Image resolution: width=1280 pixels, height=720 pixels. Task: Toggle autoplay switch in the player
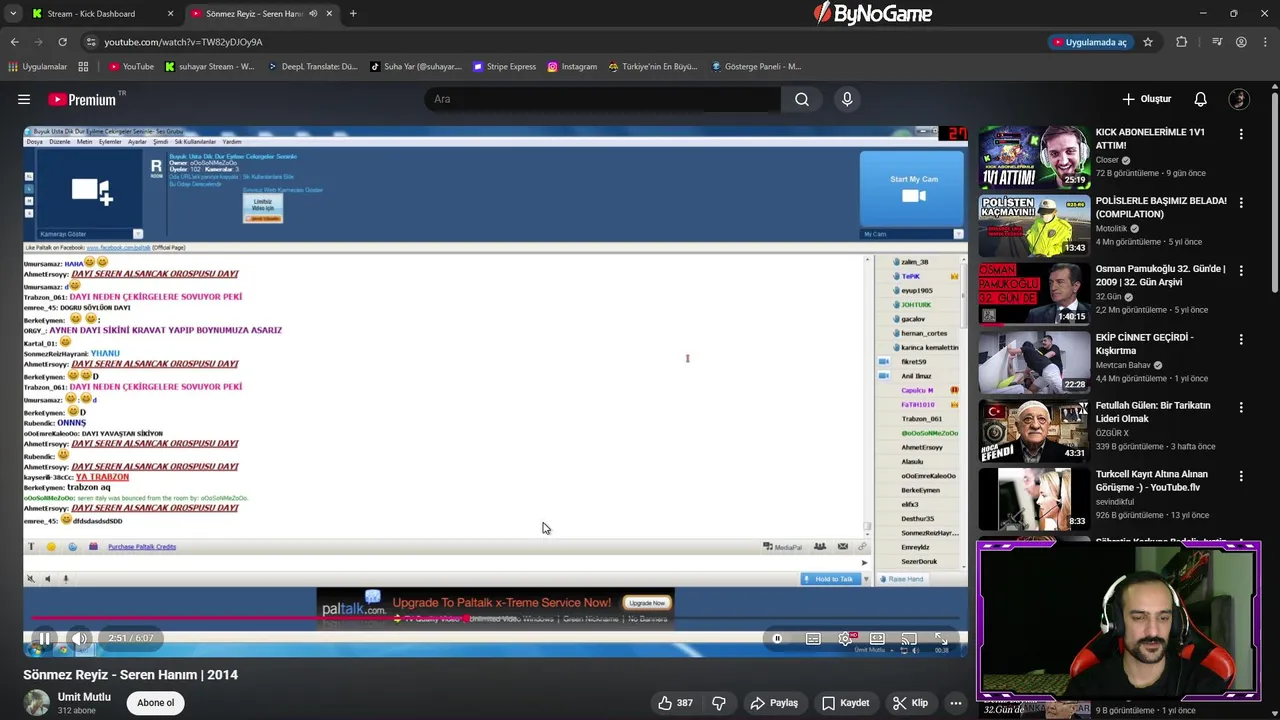point(777,638)
